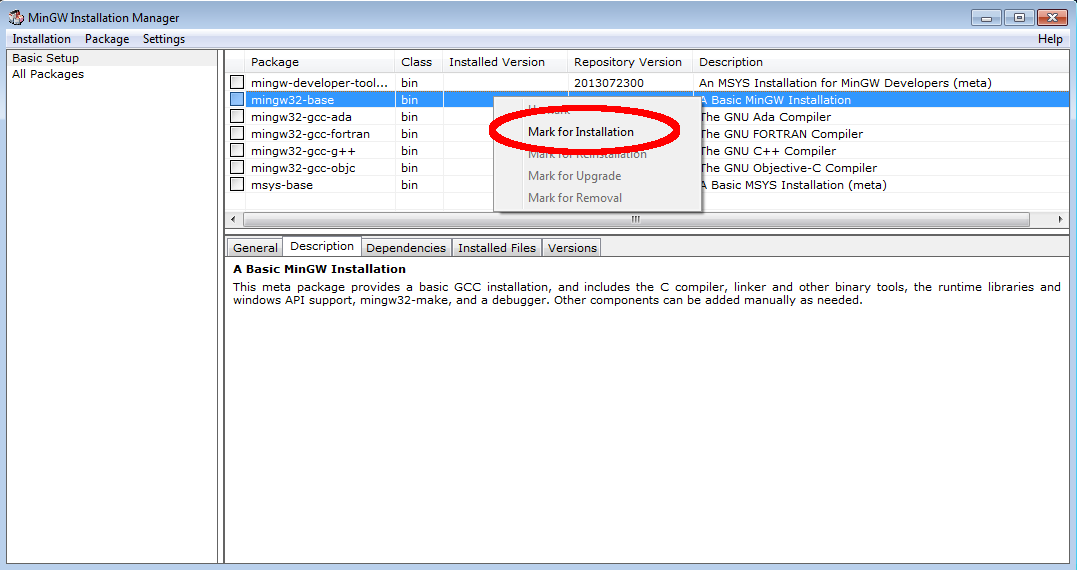1077x570 pixels.
Task: Open the Help menu
Action: (x=1050, y=39)
